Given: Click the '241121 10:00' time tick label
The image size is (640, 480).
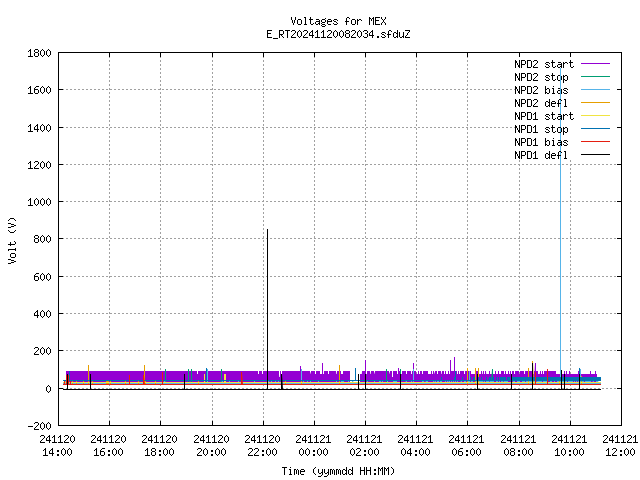Looking at the screenshot, I should tap(569, 446).
